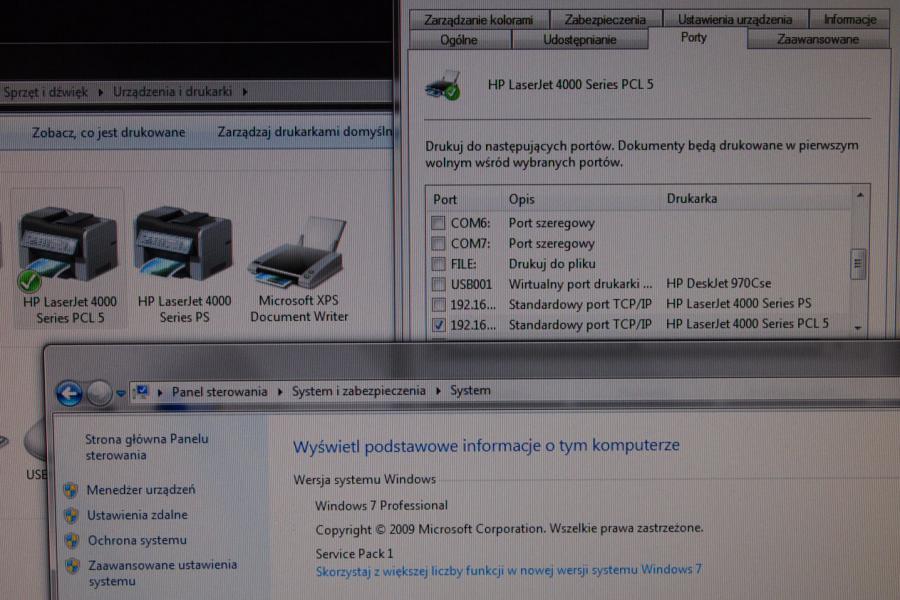Untick checked port of LaserJet 4000 PCL 5

439,324
